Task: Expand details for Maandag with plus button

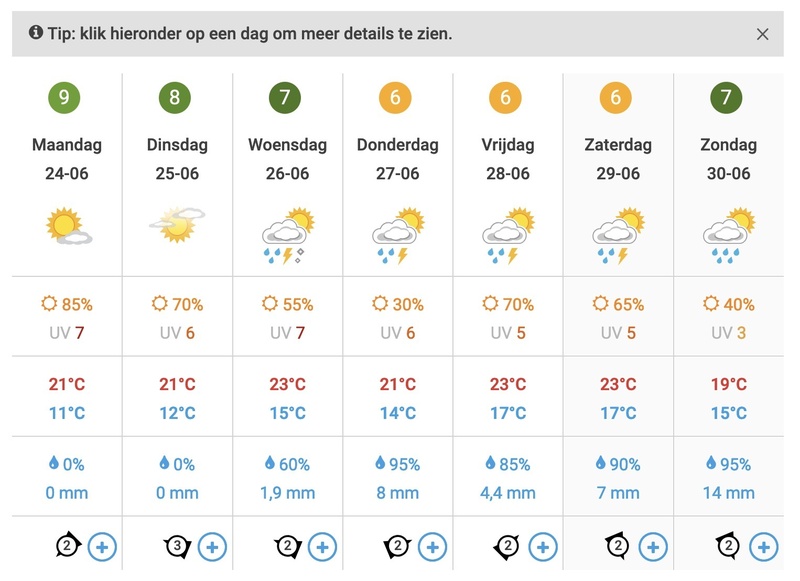Action: tap(101, 546)
